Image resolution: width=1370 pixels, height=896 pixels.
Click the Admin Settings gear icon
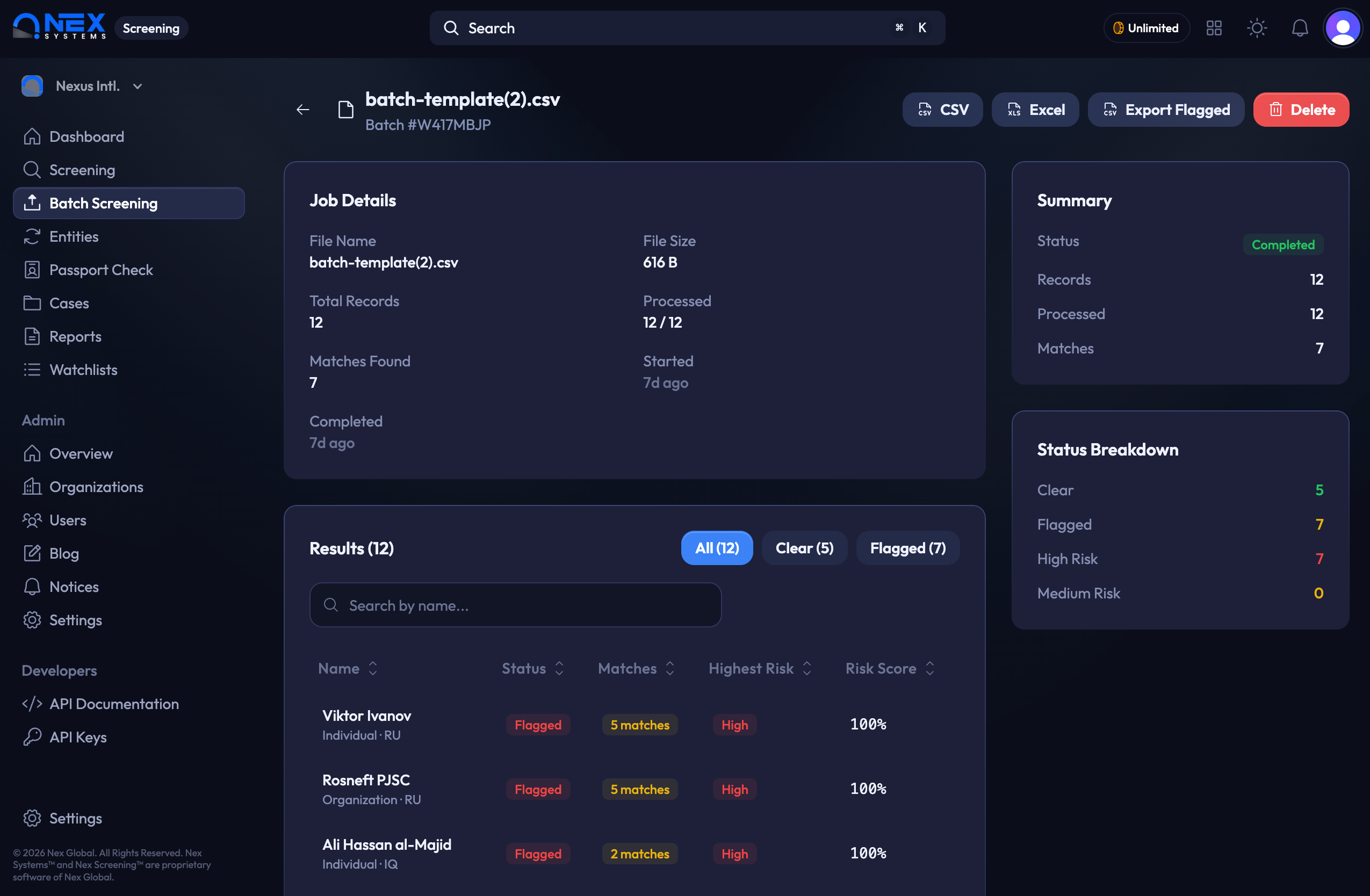pos(32,620)
